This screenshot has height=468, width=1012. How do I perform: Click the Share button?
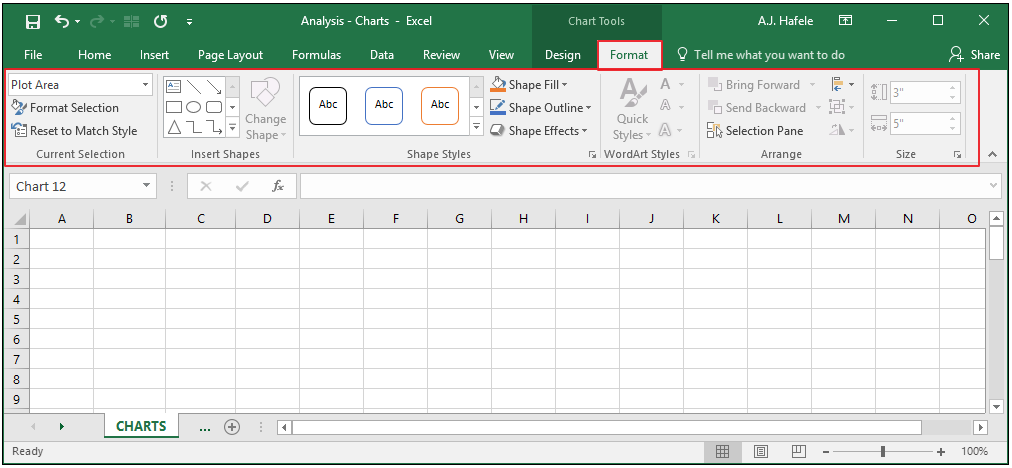click(x=975, y=55)
